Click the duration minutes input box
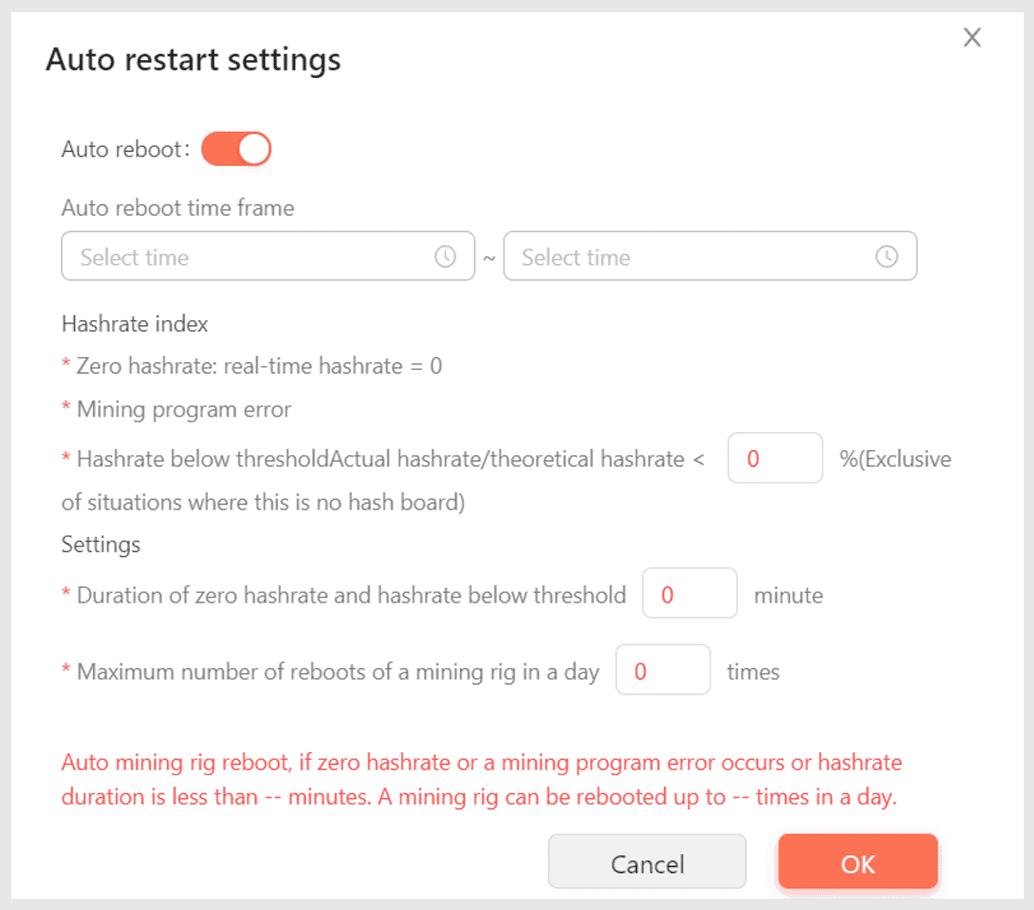1034x910 pixels. point(689,595)
